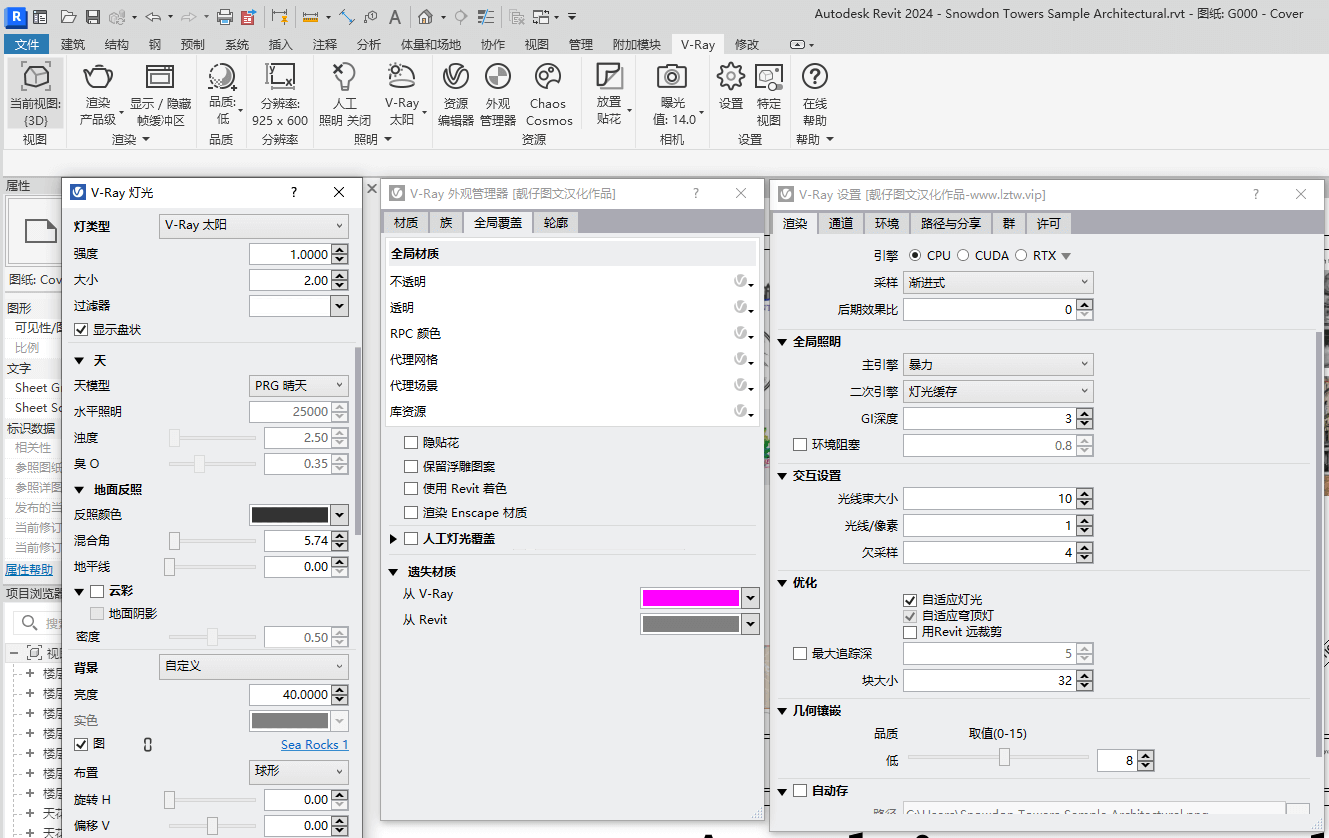Toggle the 图 checkbox in 背景 section
1329x838 pixels.
[82, 744]
